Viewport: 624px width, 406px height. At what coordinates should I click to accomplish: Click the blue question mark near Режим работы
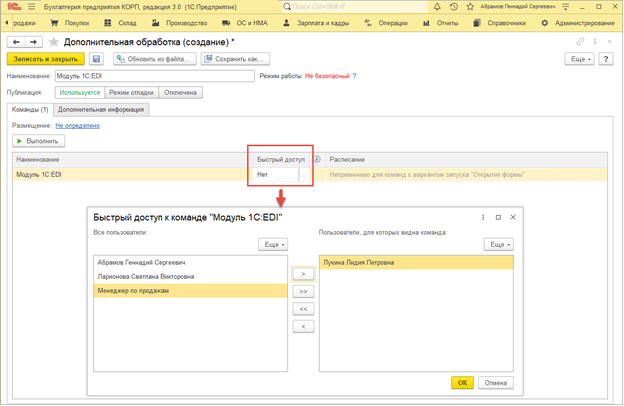[354, 76]
